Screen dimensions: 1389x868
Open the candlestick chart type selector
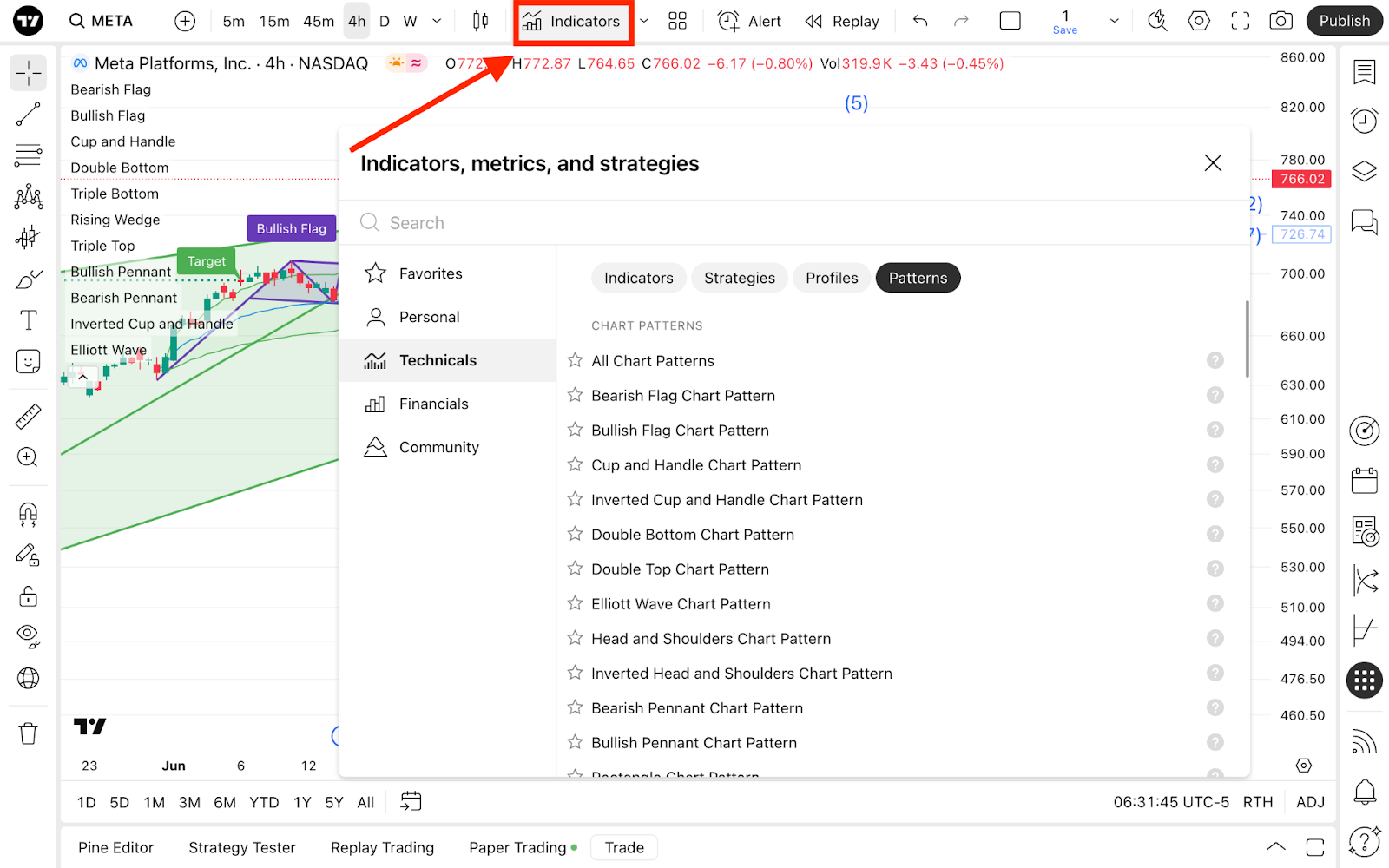480,21
